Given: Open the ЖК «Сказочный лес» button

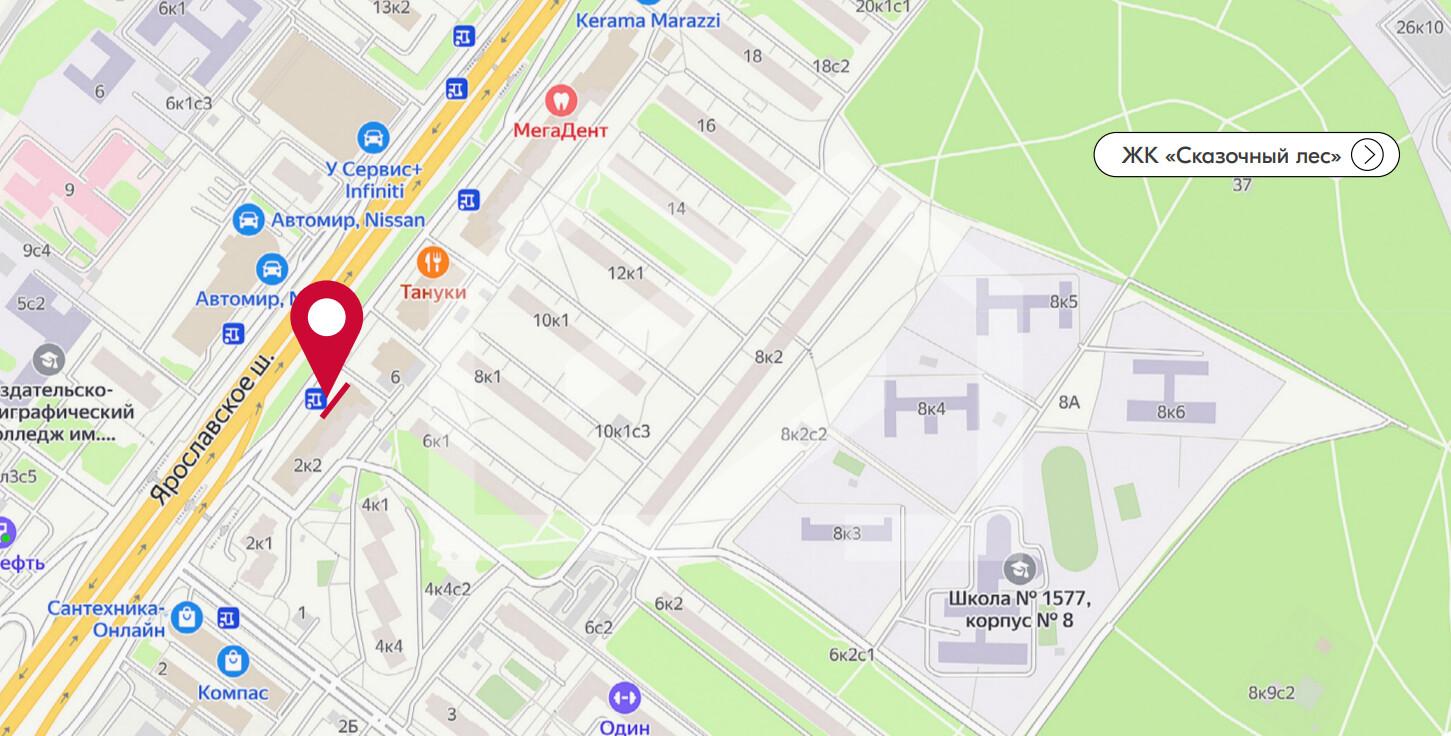Looking at the screenshot, I should click(x=1246, y=155).
